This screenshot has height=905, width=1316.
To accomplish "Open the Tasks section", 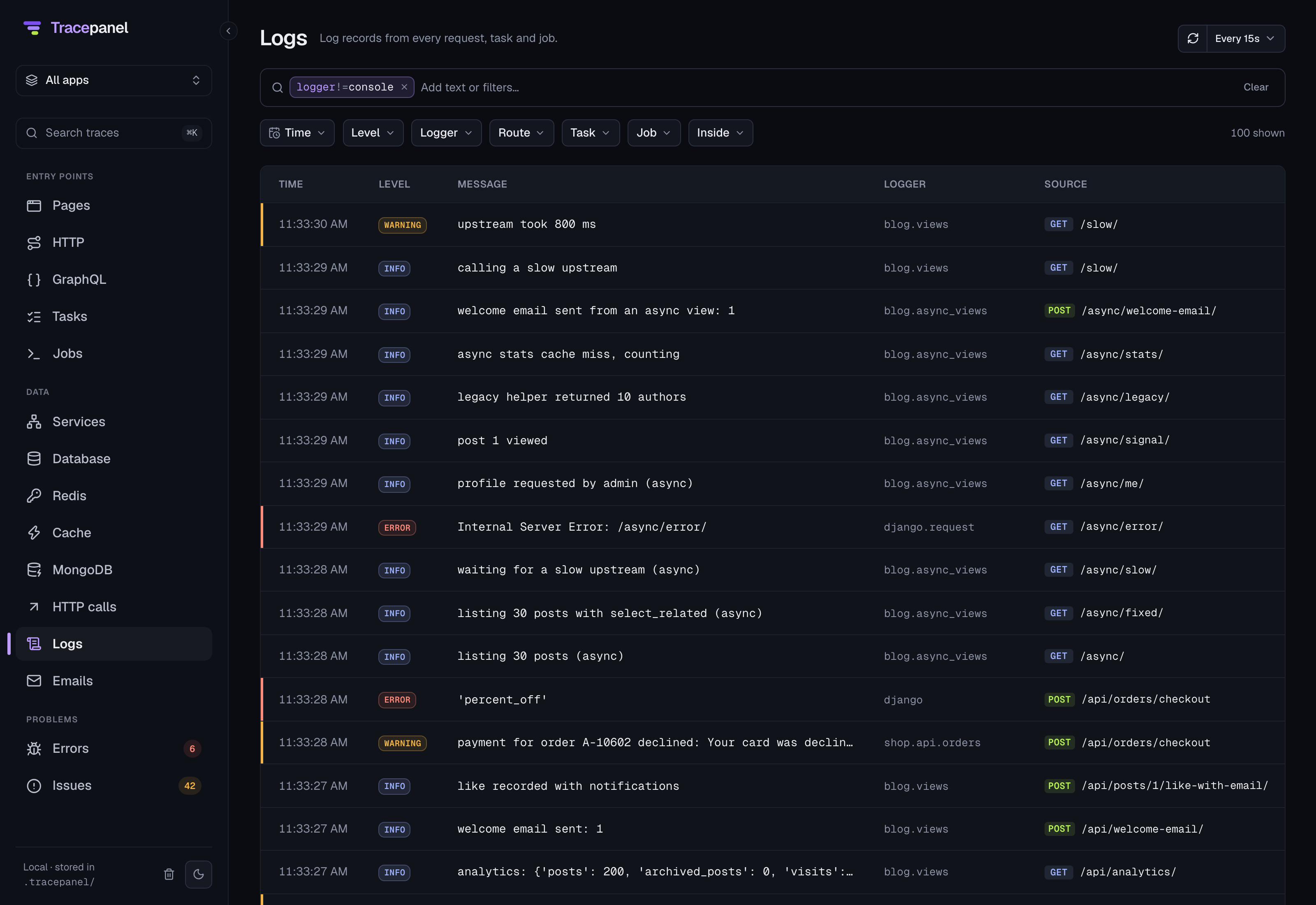I will coord(114,316).
